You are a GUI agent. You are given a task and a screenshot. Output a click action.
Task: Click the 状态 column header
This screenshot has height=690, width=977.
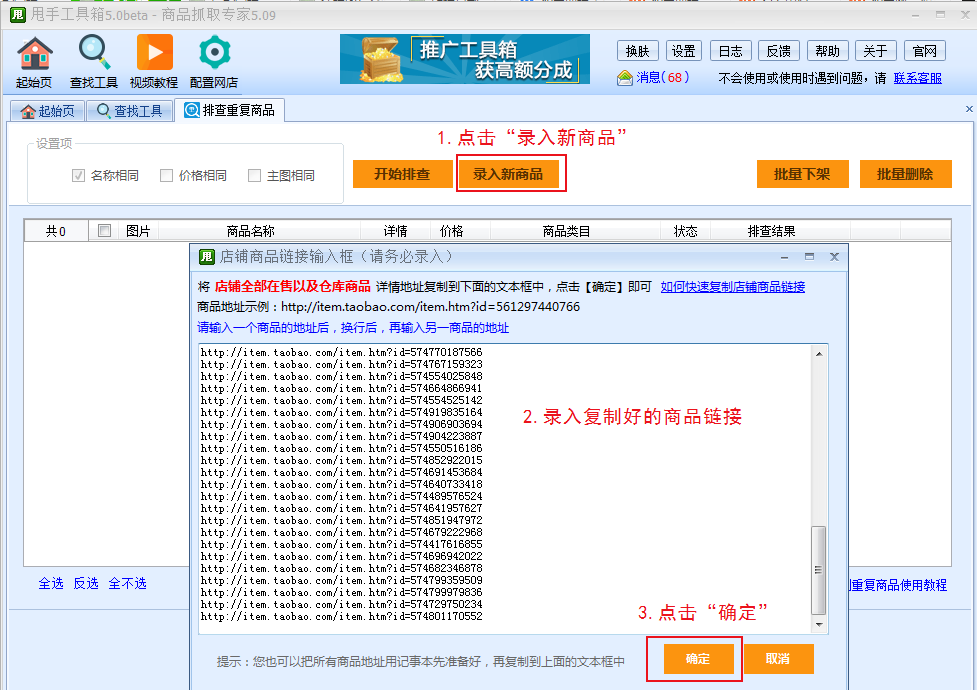(685, 231)
